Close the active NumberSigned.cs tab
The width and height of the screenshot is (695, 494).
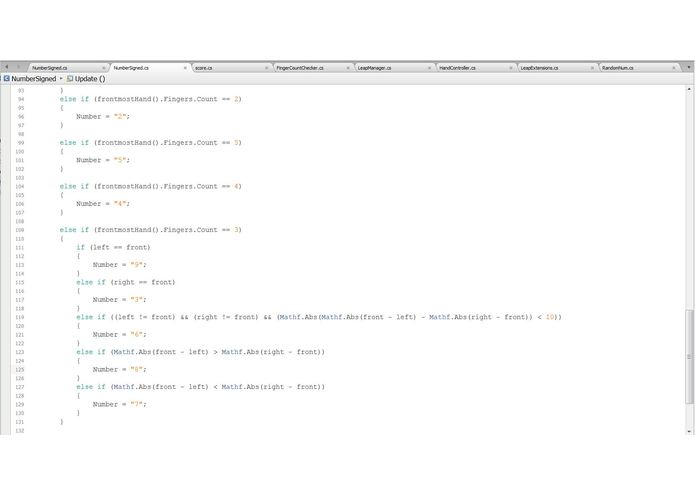[x=185, y=68]
